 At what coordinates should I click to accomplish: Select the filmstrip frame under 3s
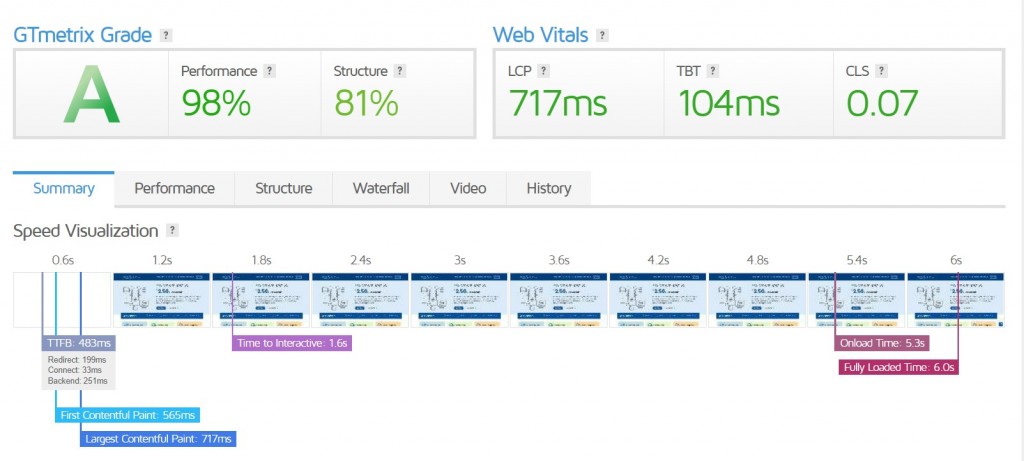tap(459, 300)
